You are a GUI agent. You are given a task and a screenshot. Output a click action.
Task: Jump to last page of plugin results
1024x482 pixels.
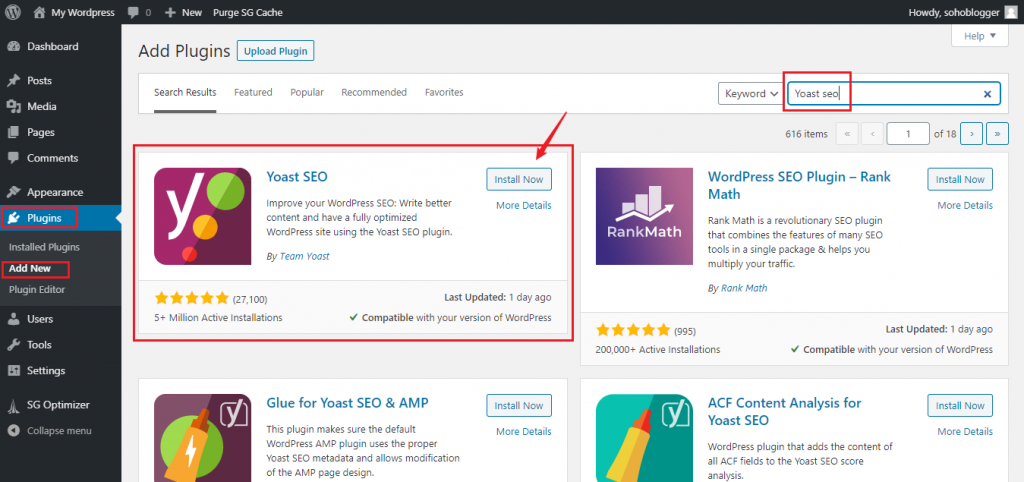997,133
